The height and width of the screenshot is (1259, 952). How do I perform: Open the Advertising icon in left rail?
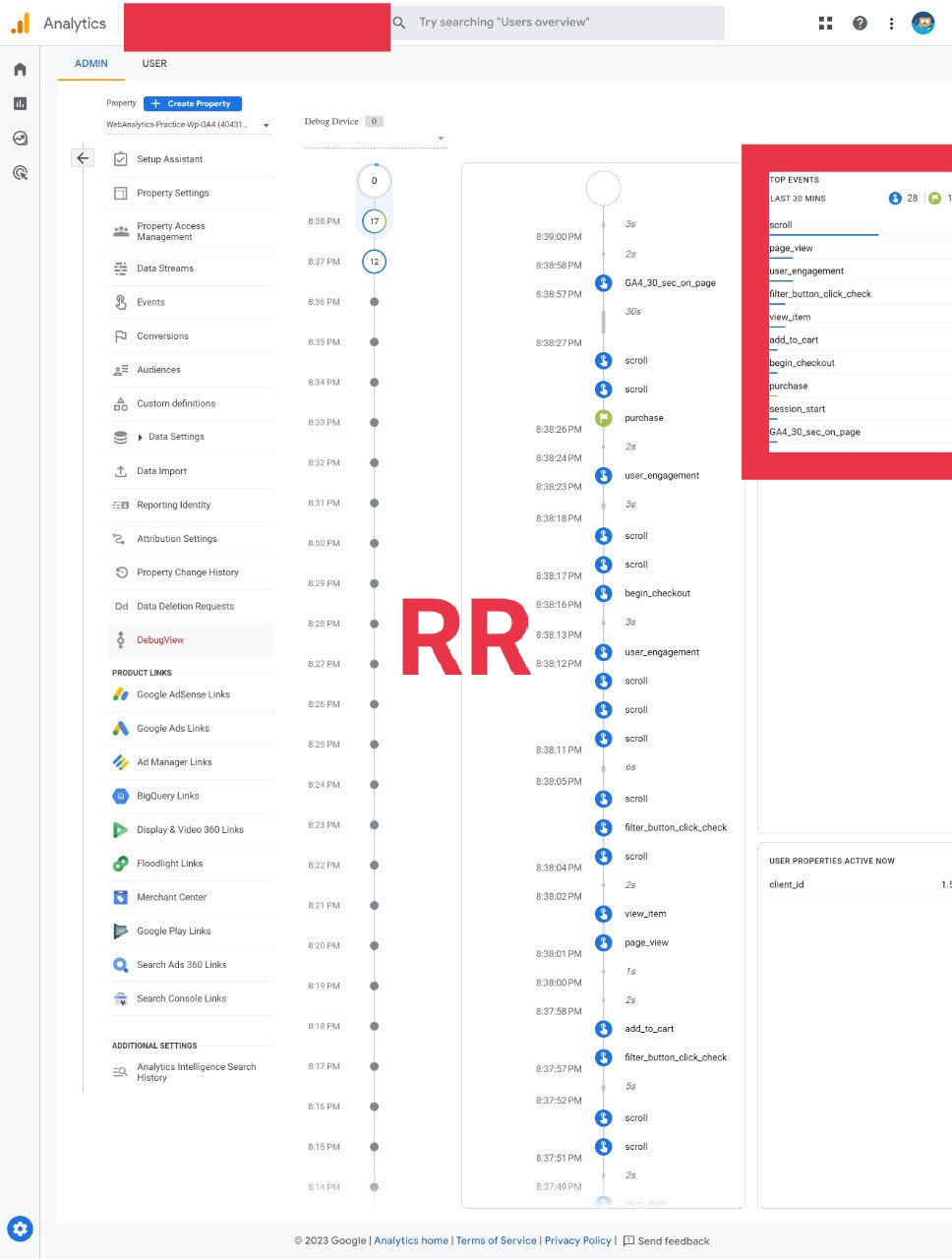pyautogui.click(x=20, y=173)
